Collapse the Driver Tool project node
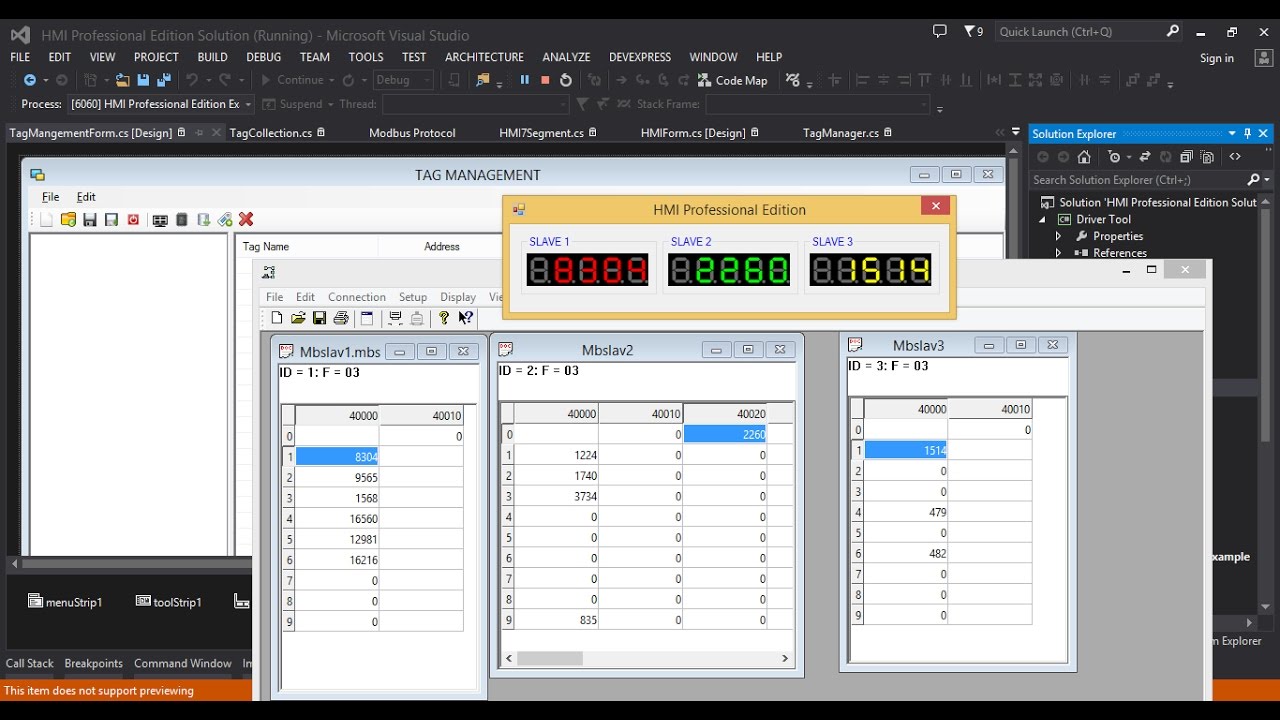This screenshot has height=720, width=1280. (1042, 219)
